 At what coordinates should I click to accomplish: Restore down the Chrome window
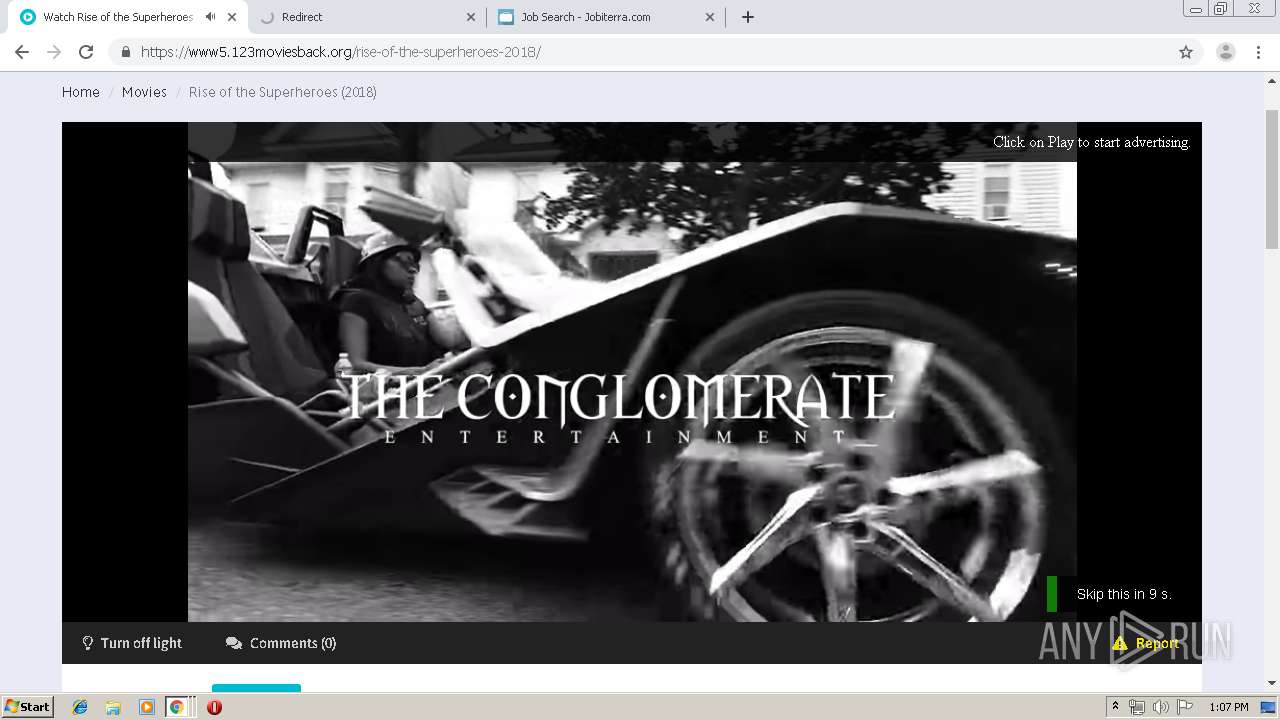(x=1220, y=10)
